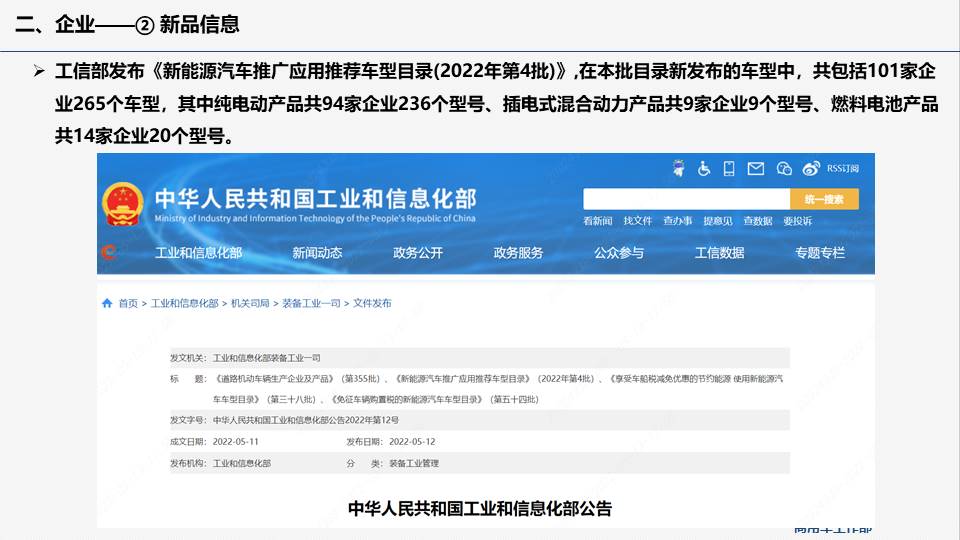This screenshot has height=540, width=960.
Task: Click the 发文字号 value 公告2022年第12号
Action: 306,420
